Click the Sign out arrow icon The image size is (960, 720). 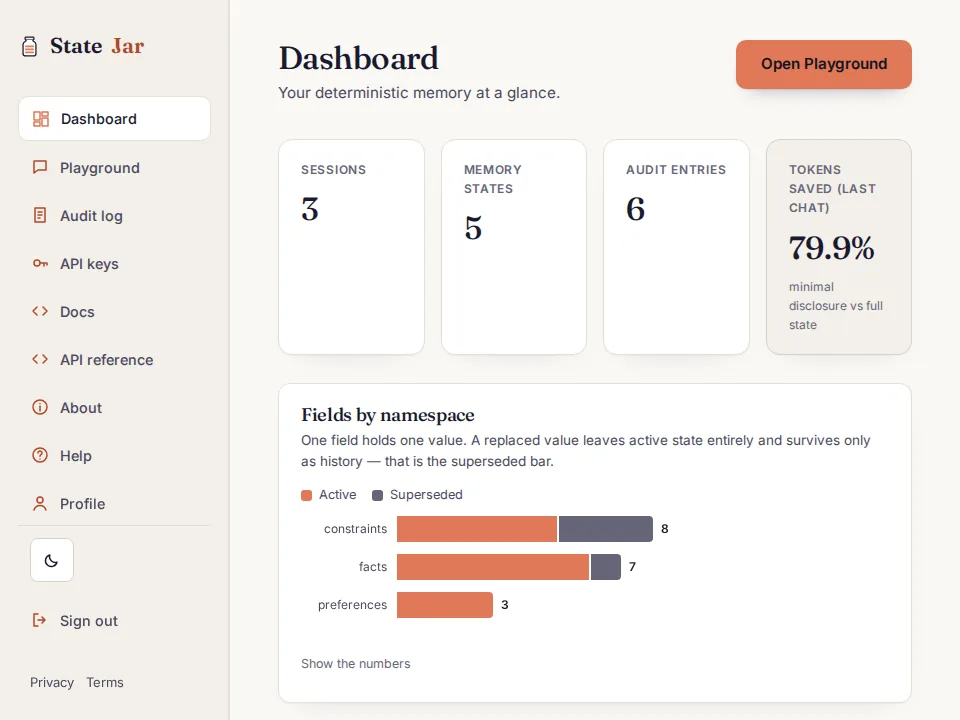[x=39, y=620]
